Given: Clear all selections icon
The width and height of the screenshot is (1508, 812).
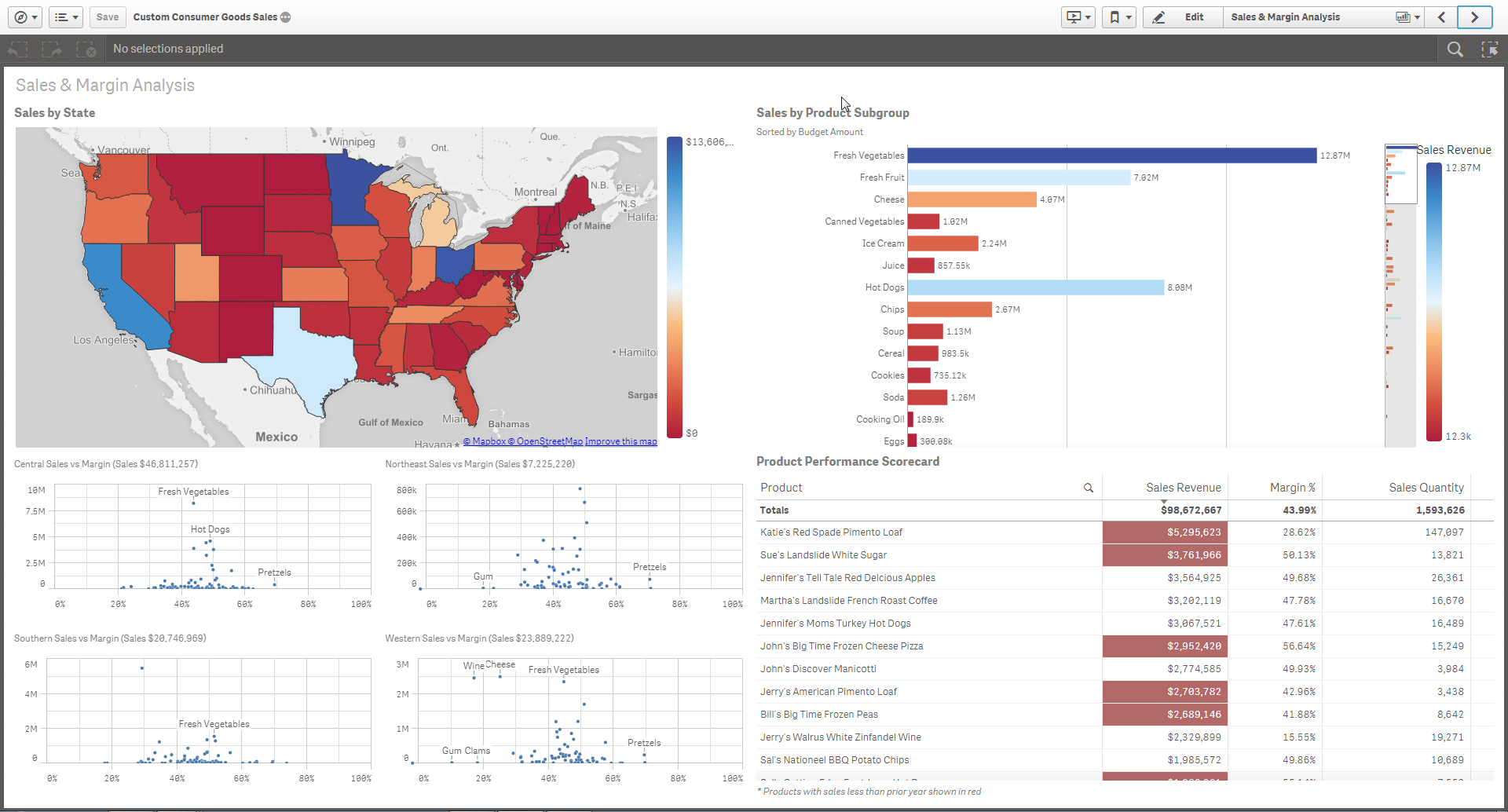Looking at the screenshot, I should coord(86,49).
